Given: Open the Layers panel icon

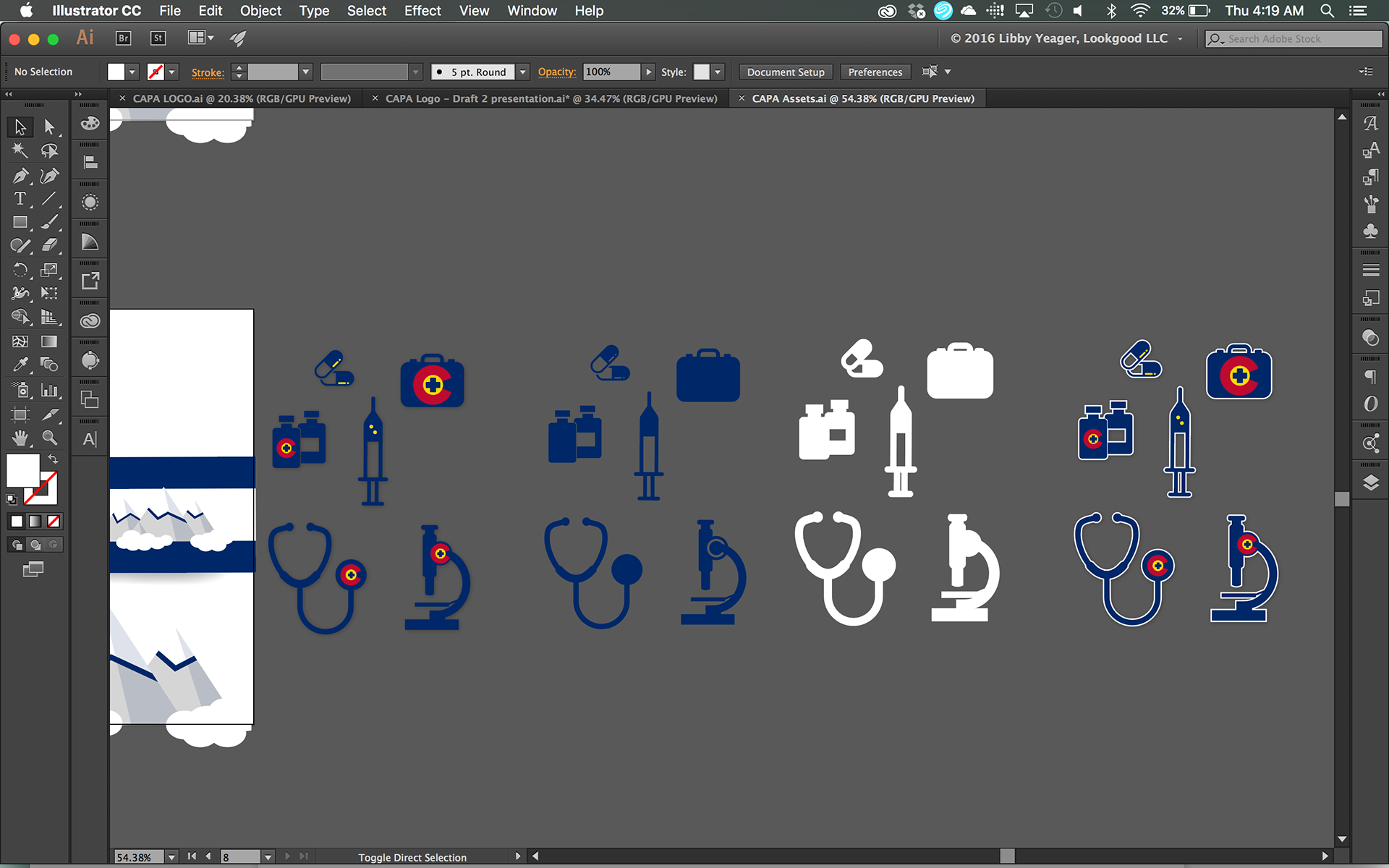Looking at the screenshot, I should tap(1370, 482).
